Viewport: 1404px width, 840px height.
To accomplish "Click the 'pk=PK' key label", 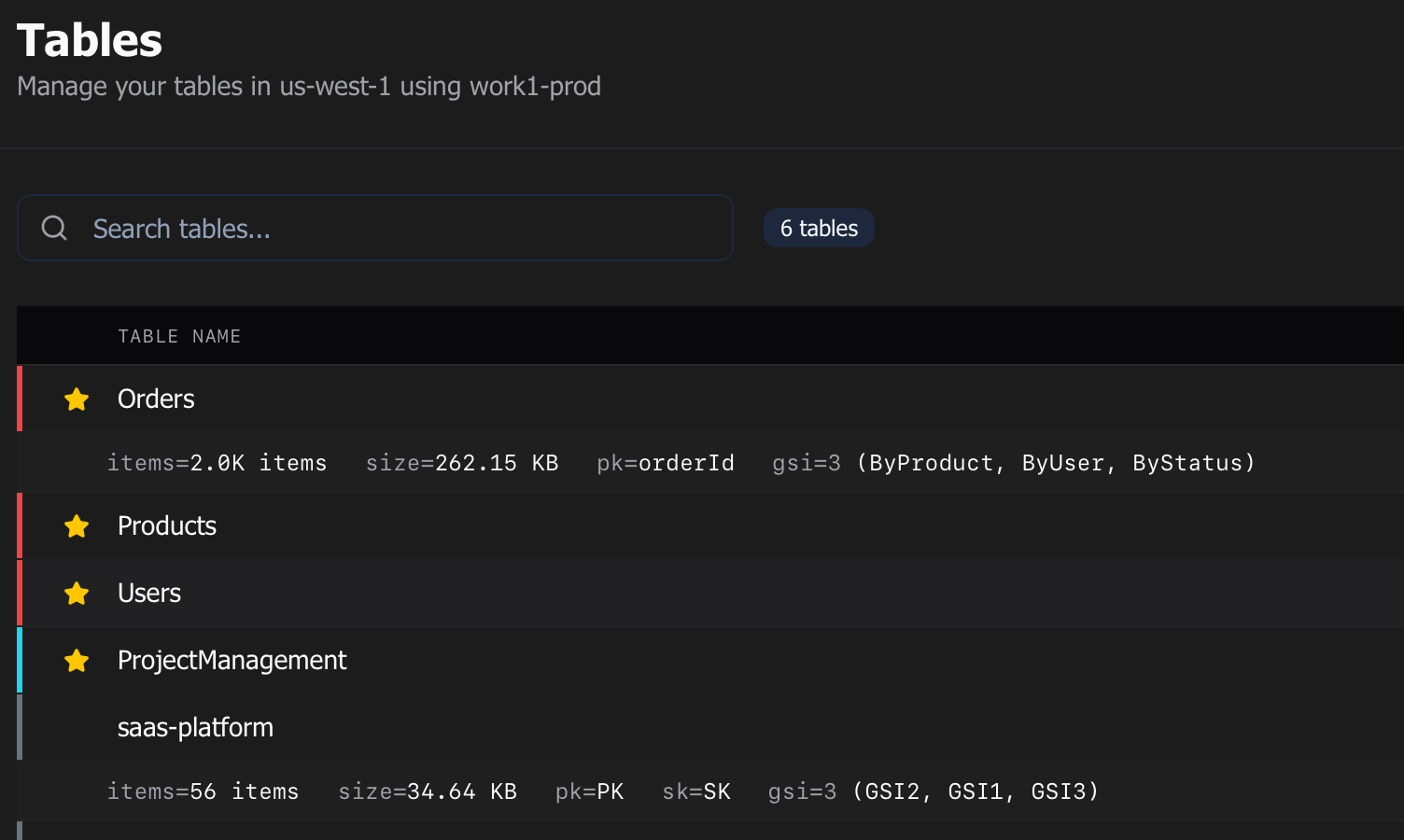I will [590, 791].
